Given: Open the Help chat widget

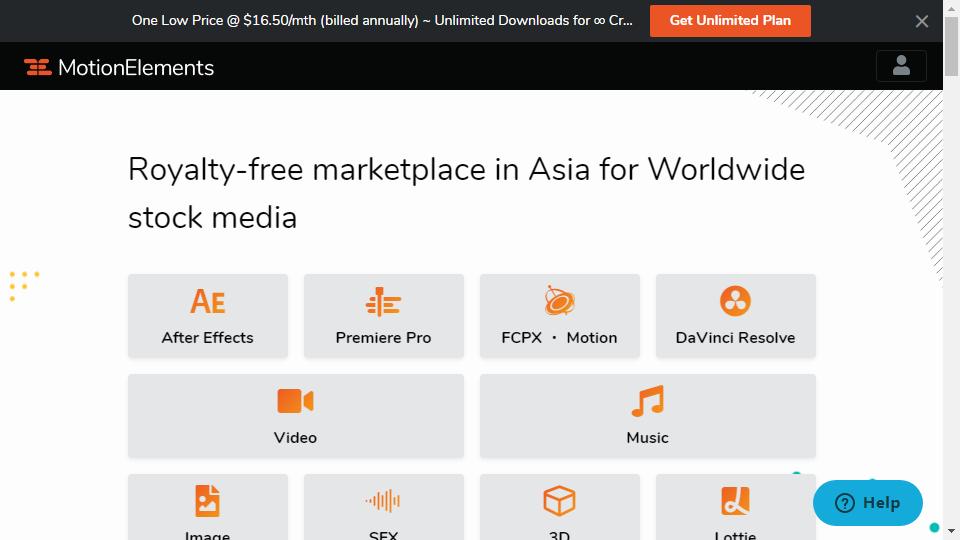Looking at the screenshot, I should 868,503.
